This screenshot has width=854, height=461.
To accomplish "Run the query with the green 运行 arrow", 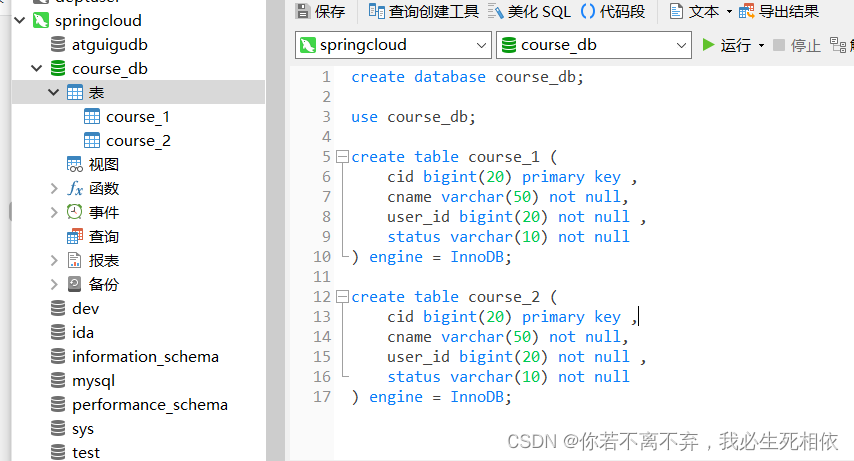I will [708, 45].
